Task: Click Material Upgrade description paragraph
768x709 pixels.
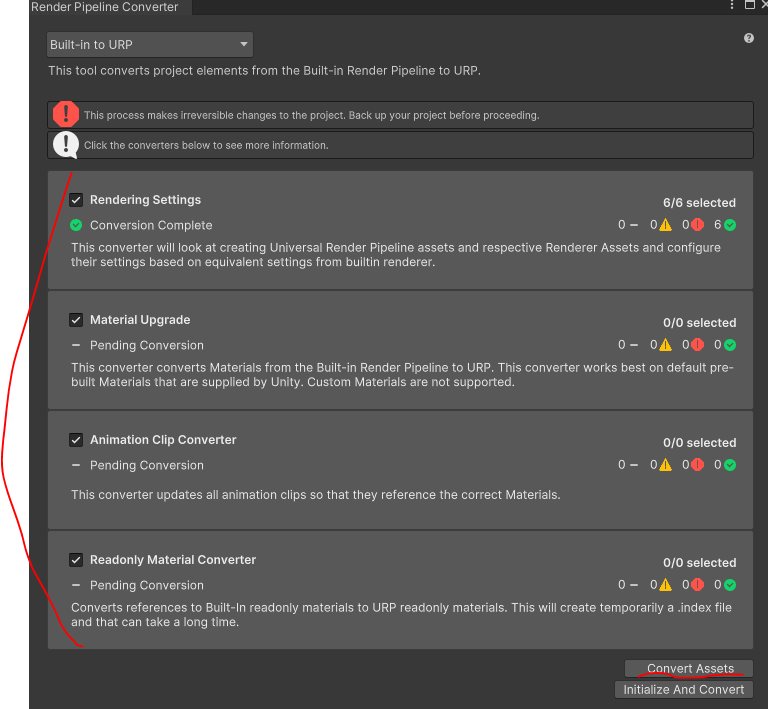Action: 402,375
